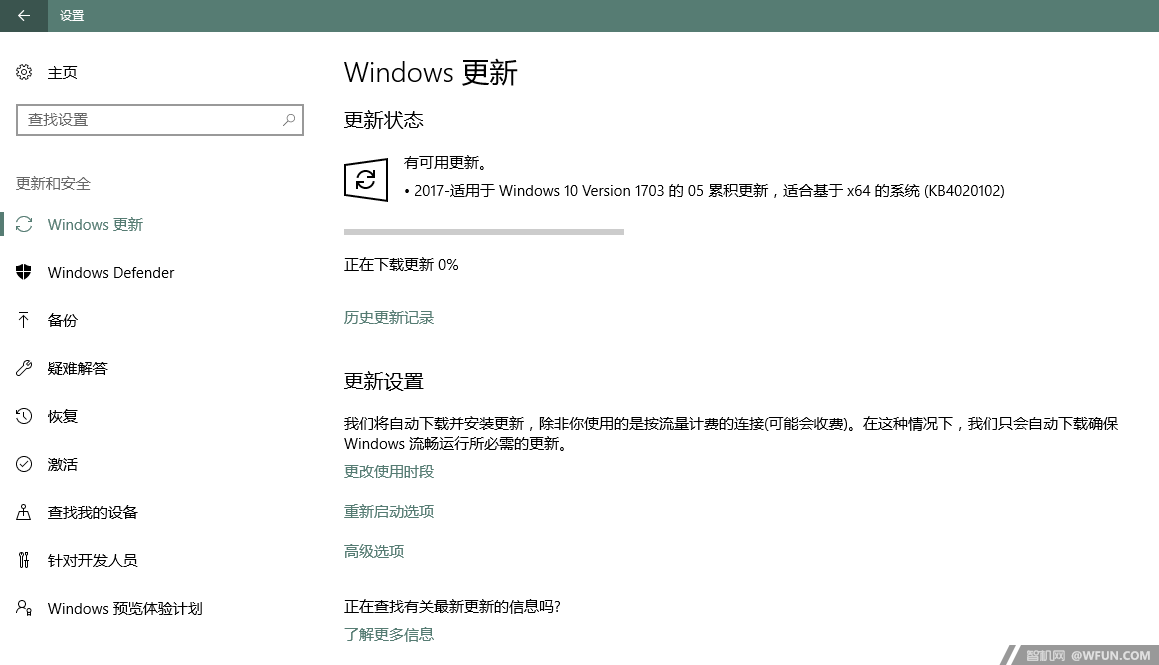Click 更新和安全 category label
Screen dimensions: 1159x665
point(53,183)
